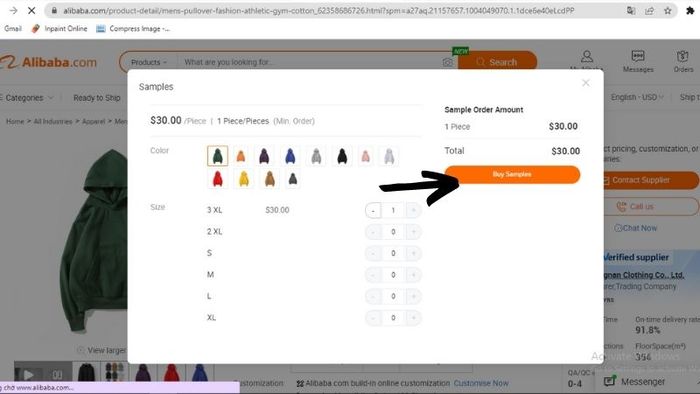
Task: Click the browser forward arrow
Action: [13, 10]
